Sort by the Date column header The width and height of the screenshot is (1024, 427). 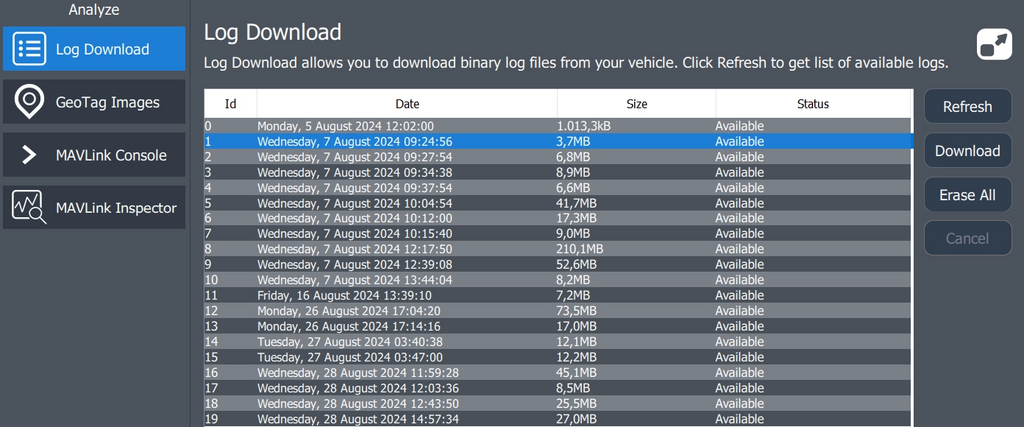407,104
